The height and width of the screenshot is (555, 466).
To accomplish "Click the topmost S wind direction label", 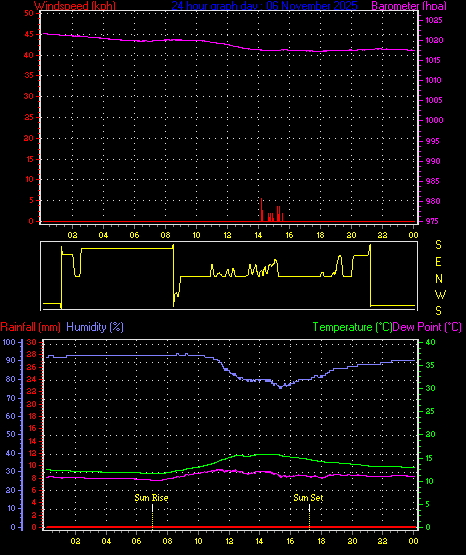I will [438, 245].
